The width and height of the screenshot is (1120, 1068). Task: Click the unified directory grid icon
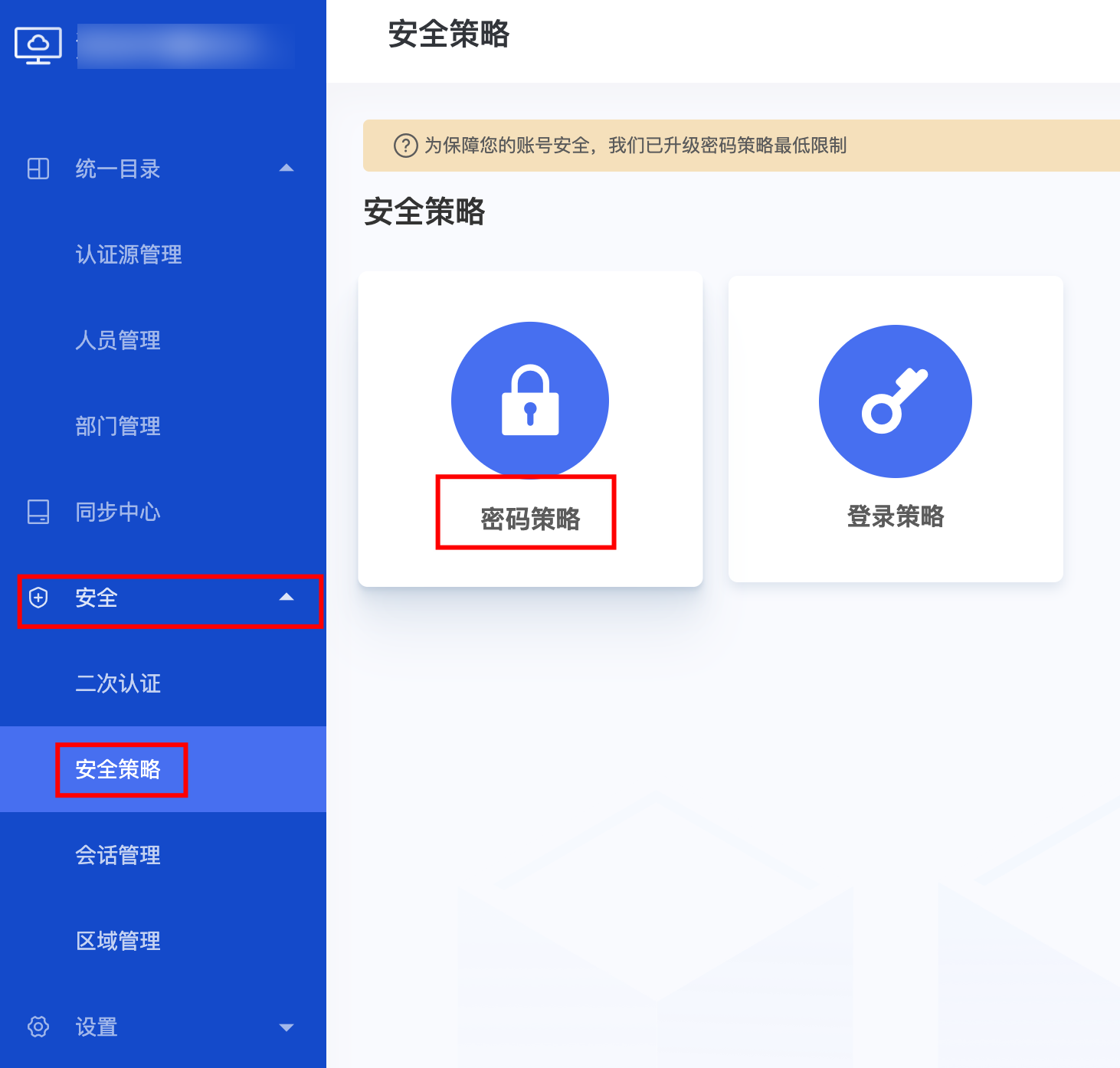click(x=38, y=169)
